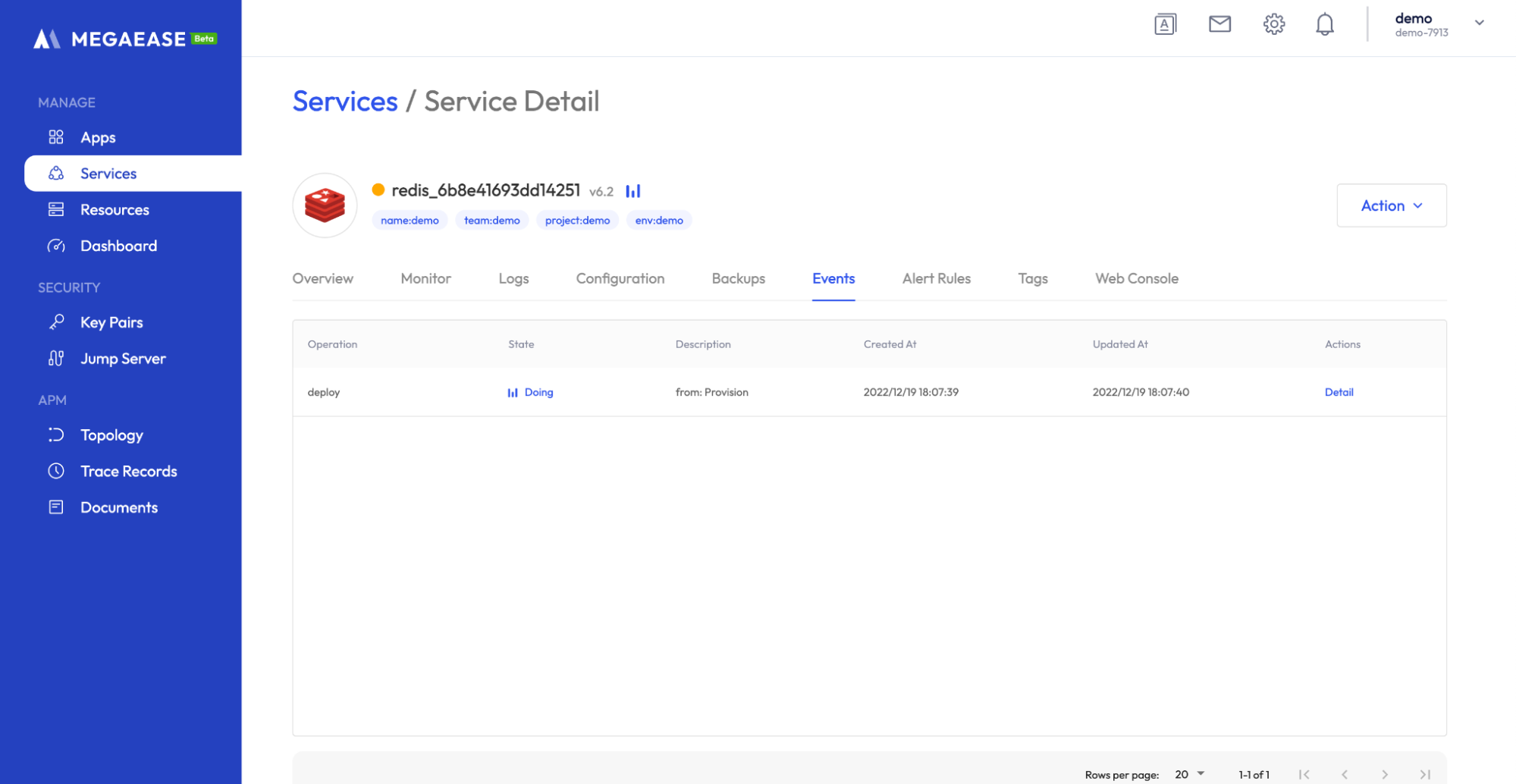This screenshot has height=784, width=1516.
Task: Click the monitoring chart icon beside redis service name
Action: [x=633, y=190]
